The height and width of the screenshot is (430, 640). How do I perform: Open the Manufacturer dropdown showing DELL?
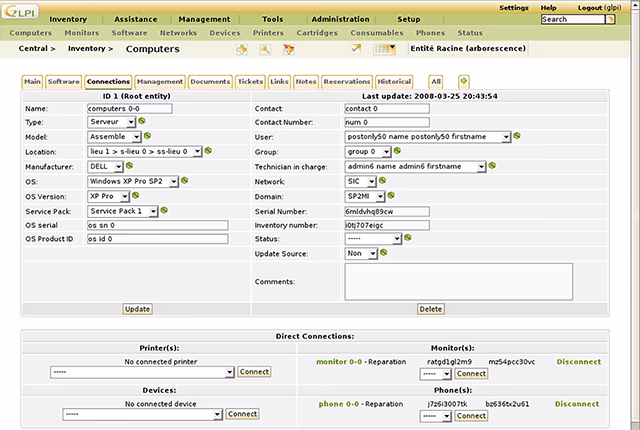click(105, 166)
